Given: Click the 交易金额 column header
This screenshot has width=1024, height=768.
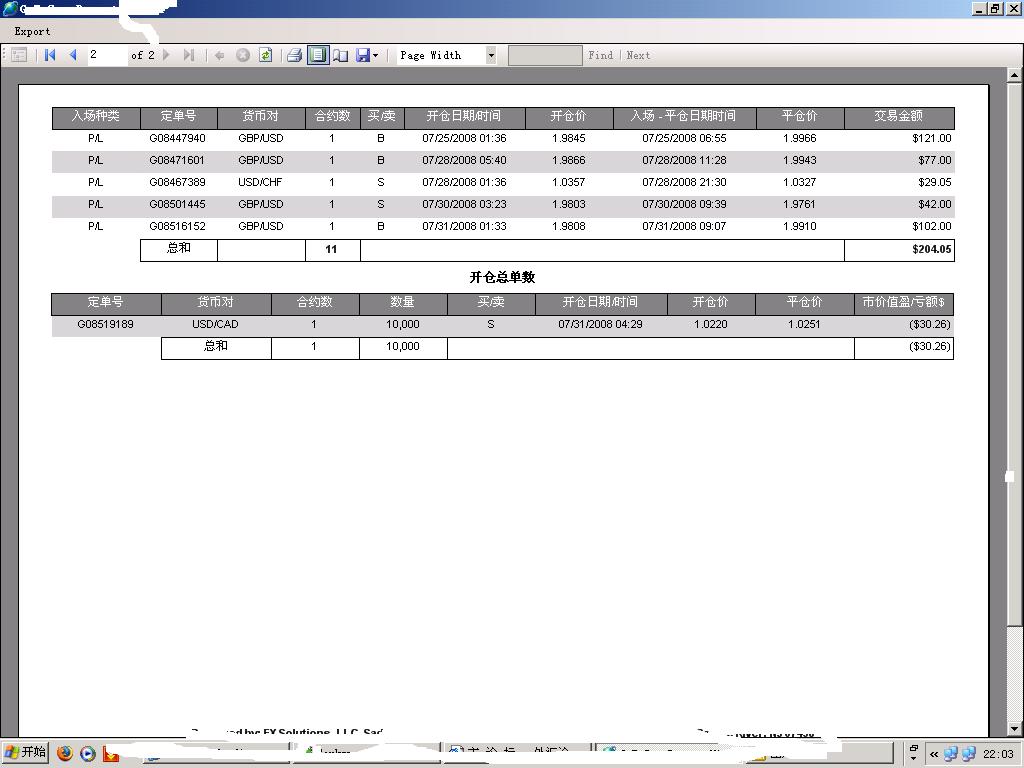Looking at the screenshot, I should (899, 117).
